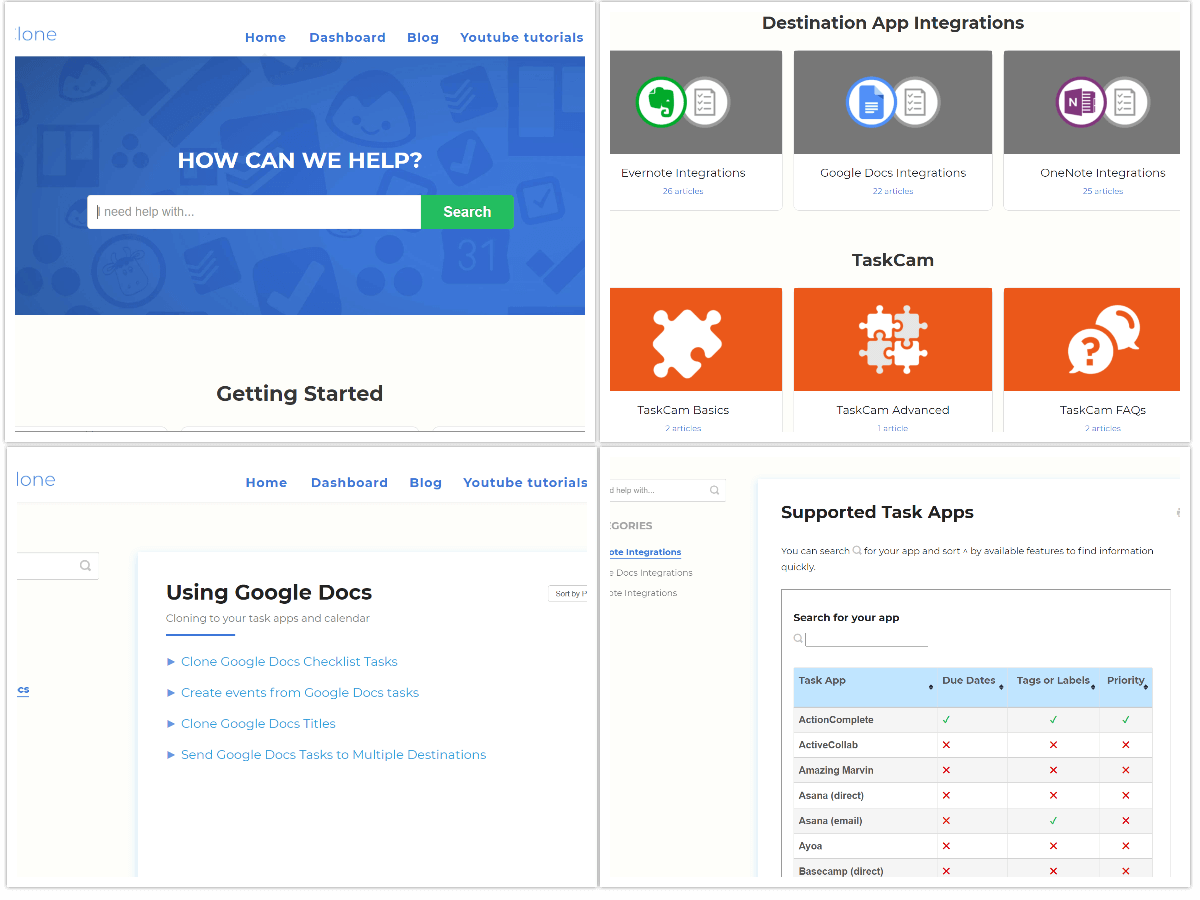Open Blog on the Using Google Docs page
The height and width of the screenshot is (900, 1200).
[x=425, y=483]
